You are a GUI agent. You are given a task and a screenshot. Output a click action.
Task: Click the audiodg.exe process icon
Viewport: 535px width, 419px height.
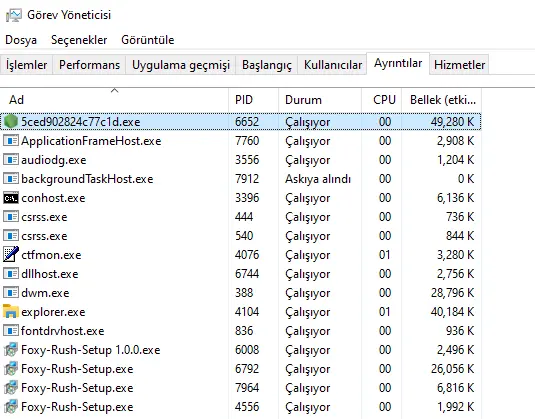[x=11, y=160]
